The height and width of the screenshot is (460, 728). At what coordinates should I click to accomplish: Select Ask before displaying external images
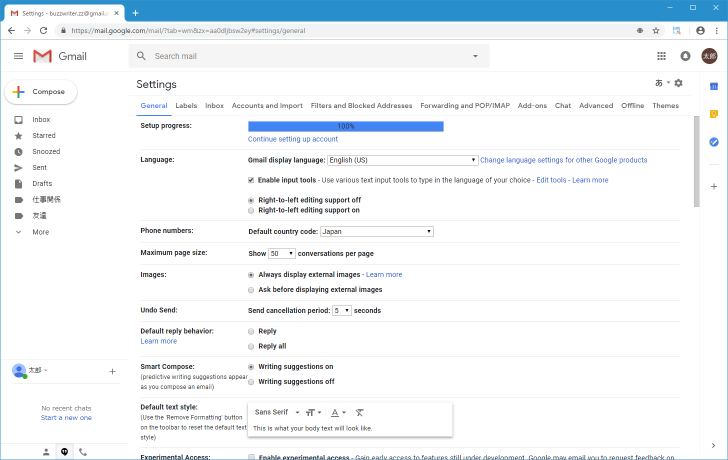coord(251,290)
